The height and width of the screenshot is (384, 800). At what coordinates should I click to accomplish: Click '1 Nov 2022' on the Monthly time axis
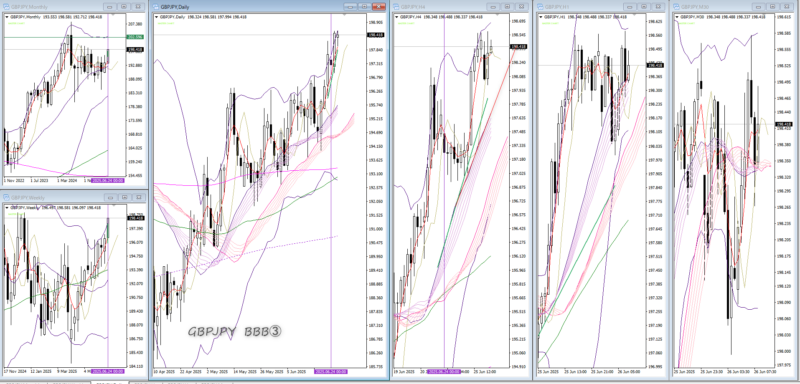click(13, 182)
